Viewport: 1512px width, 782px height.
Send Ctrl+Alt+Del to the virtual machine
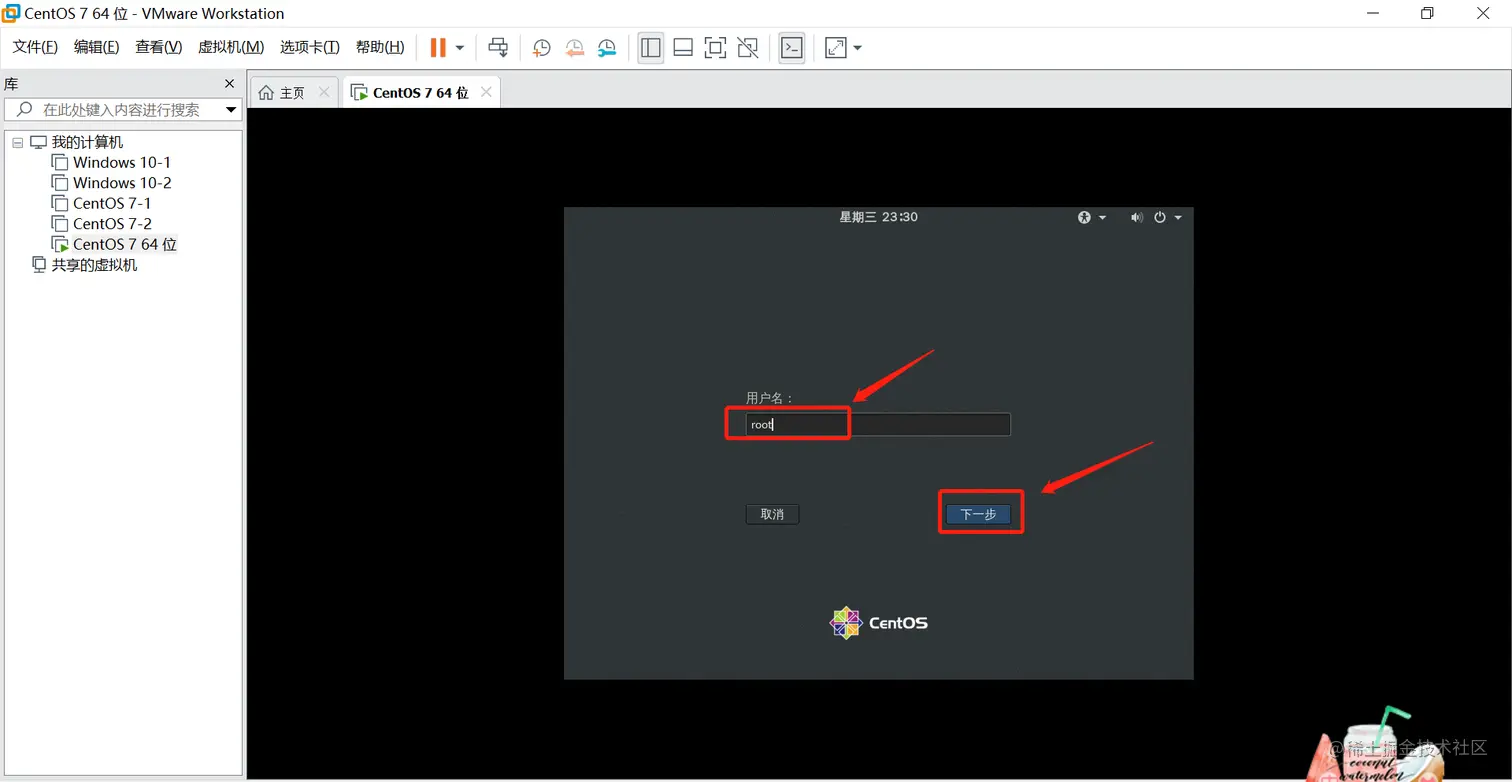click(498, 47)
